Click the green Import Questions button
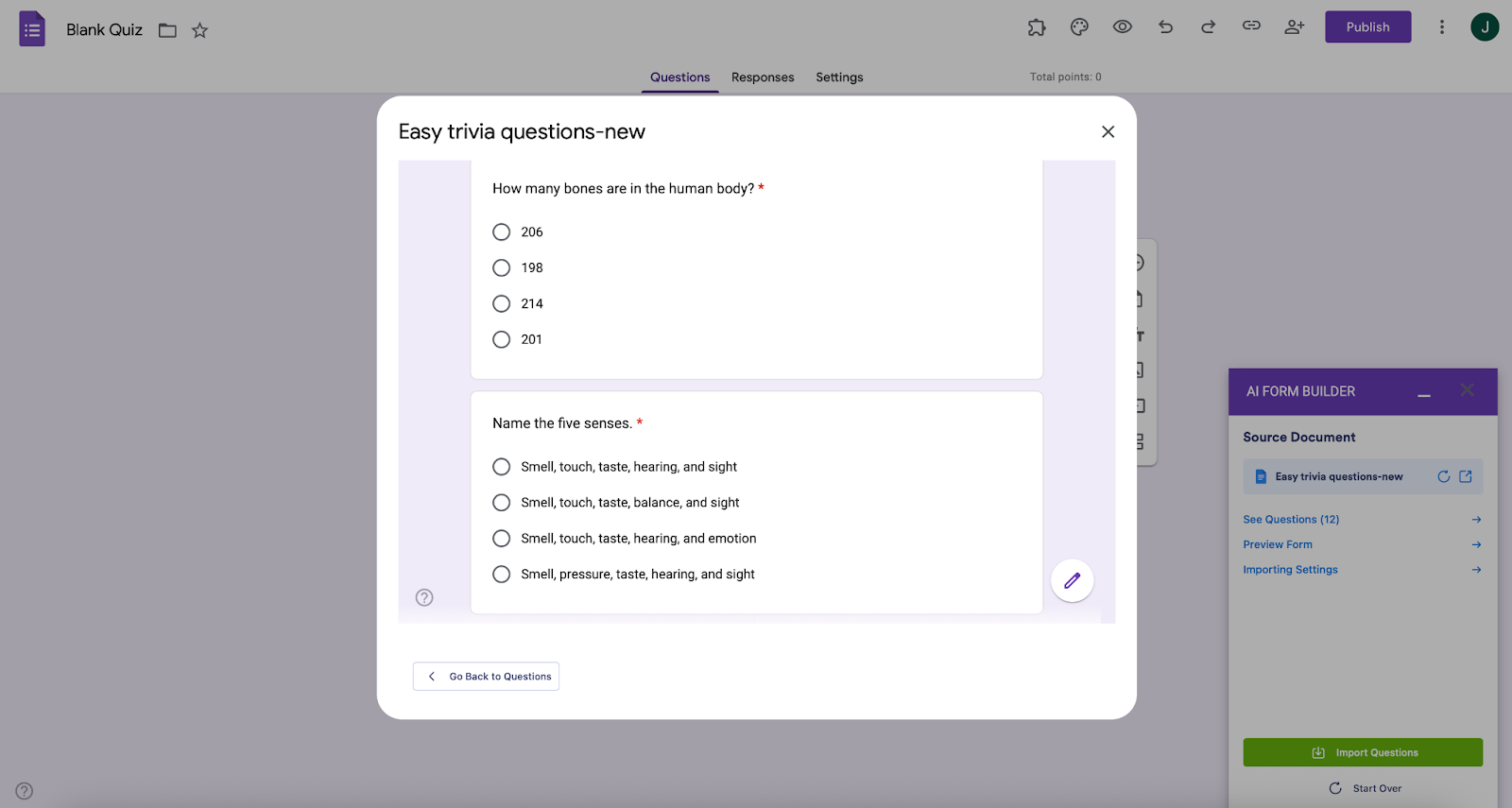Screen dimensions: 1512x808 (1363, 752)
